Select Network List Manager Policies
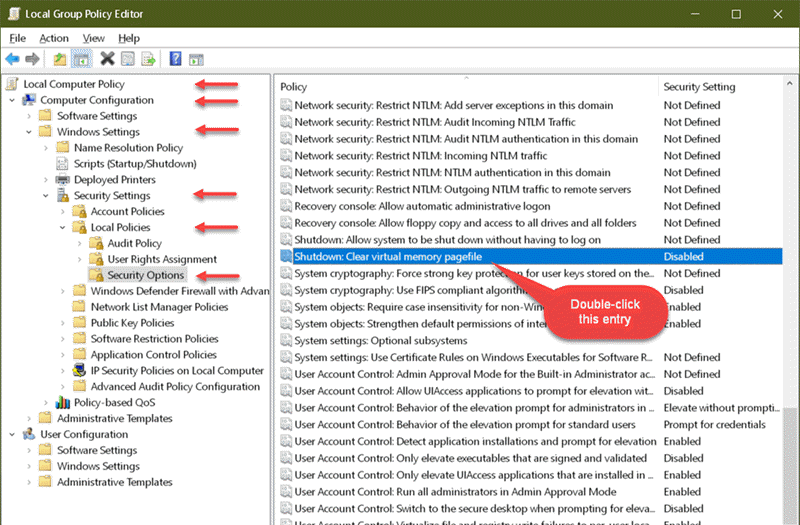 pyautogui.click(x=159, y=307)
